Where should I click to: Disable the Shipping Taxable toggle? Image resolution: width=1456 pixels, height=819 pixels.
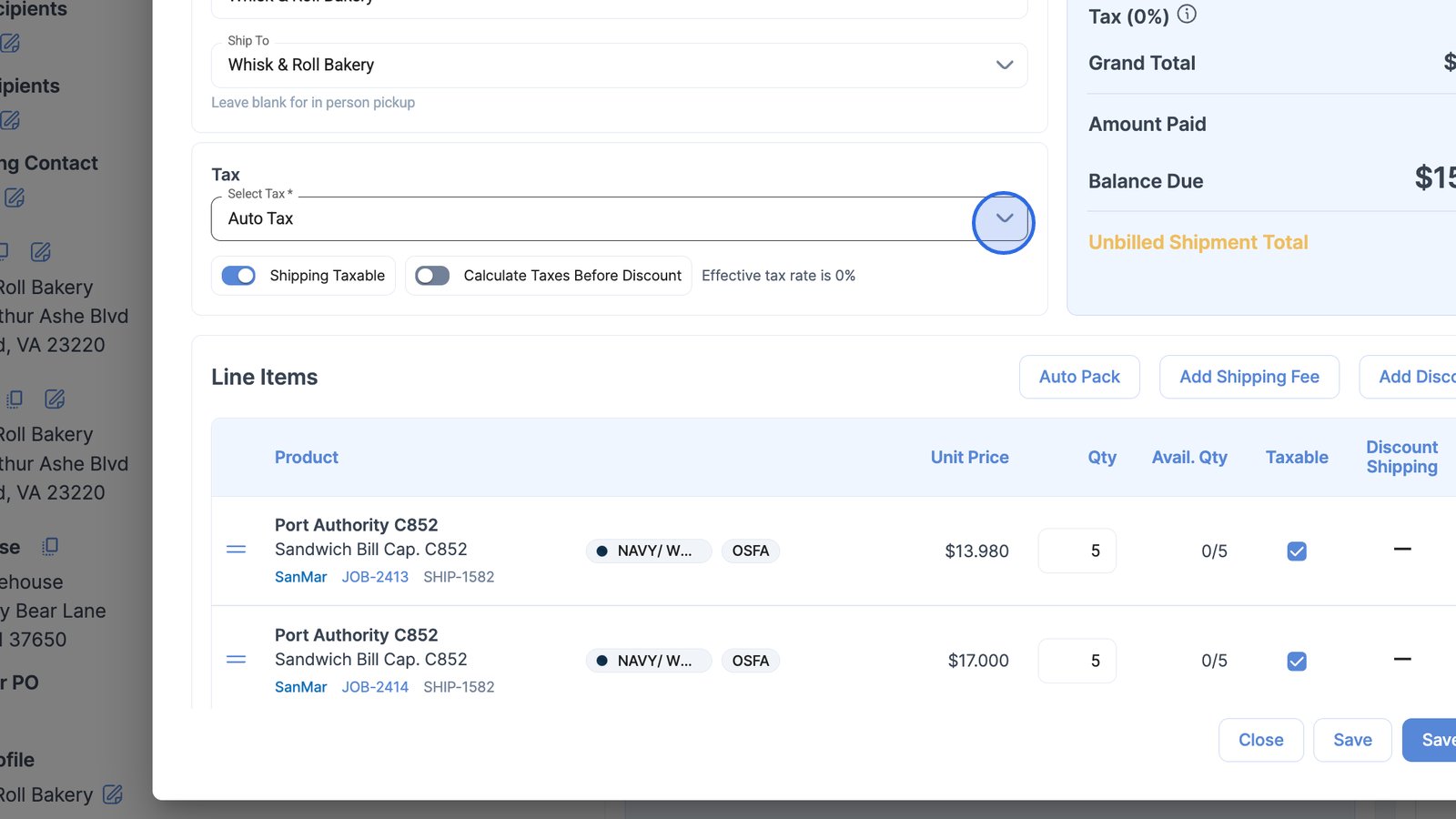point(238,276)
